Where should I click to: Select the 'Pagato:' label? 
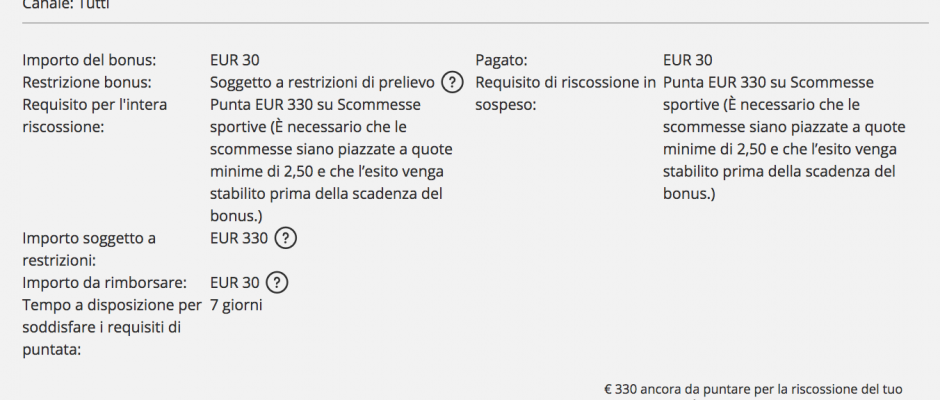pyautogui.click(x=501, y=61)
